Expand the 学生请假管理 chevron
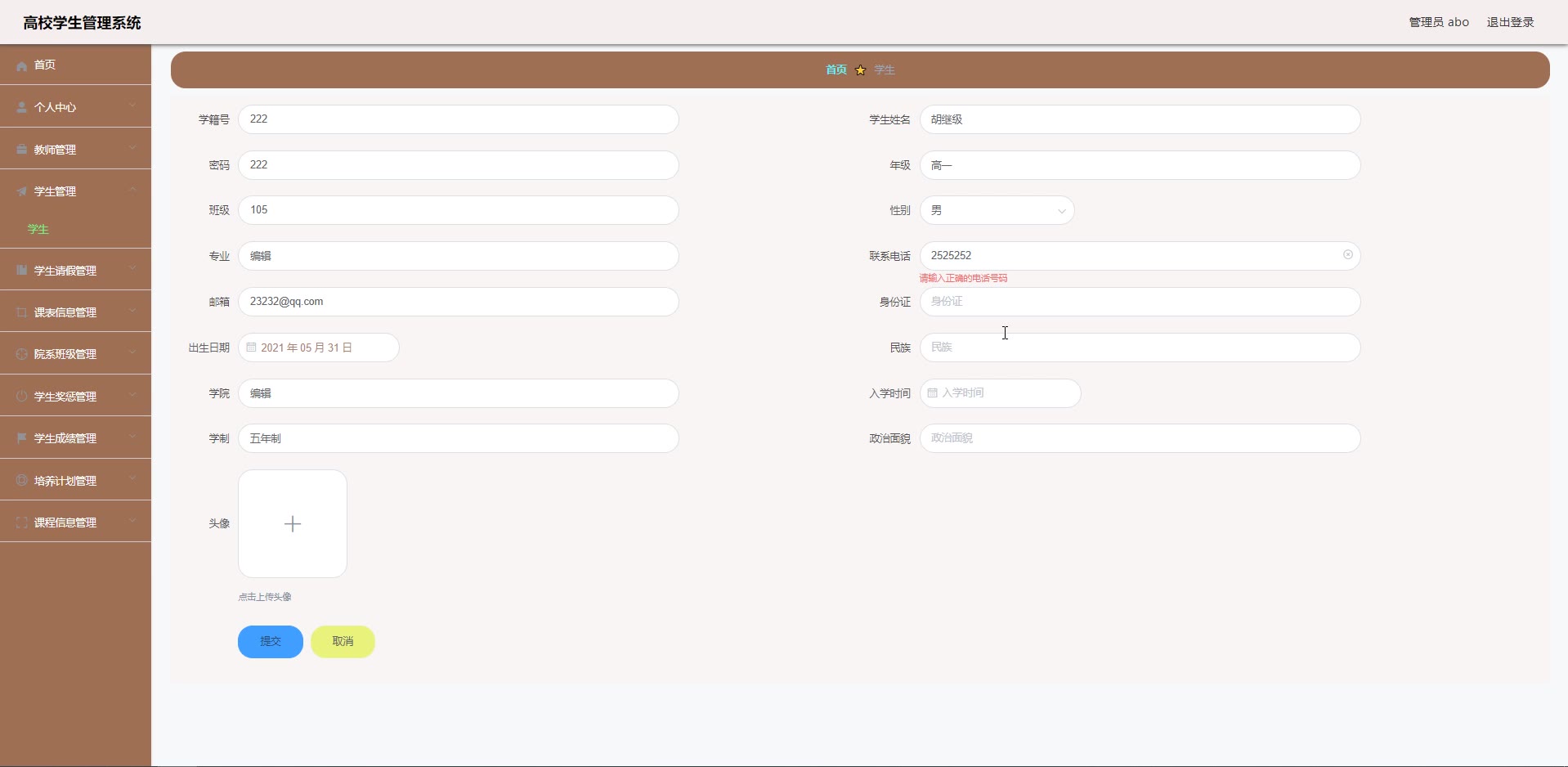The width and height of the screenshot is (1568, 767). click(x=132, y=270)
